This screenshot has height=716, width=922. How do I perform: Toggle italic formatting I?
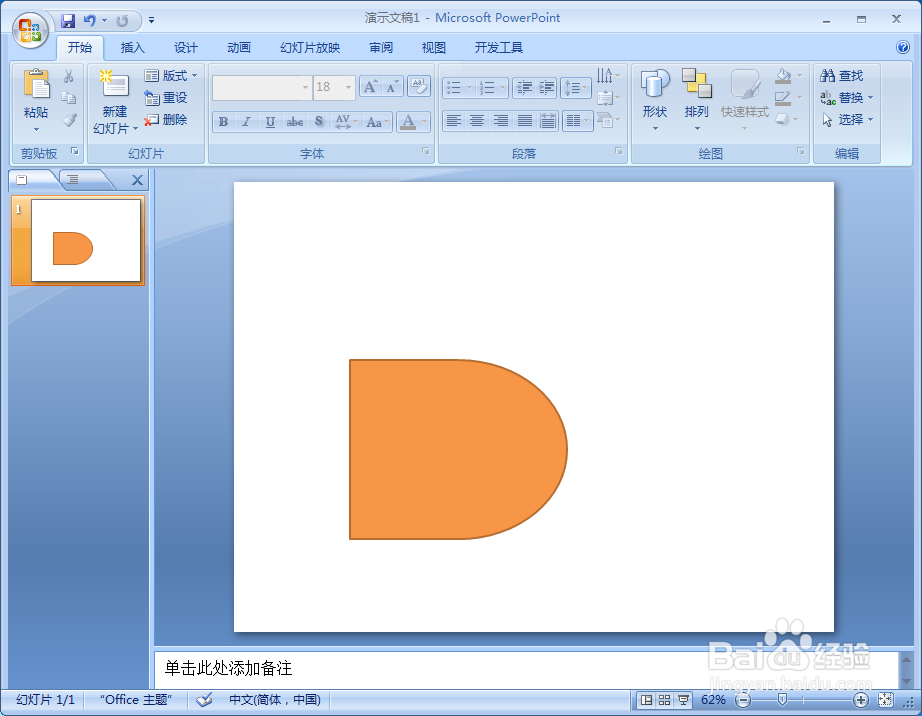pos(246,122)
